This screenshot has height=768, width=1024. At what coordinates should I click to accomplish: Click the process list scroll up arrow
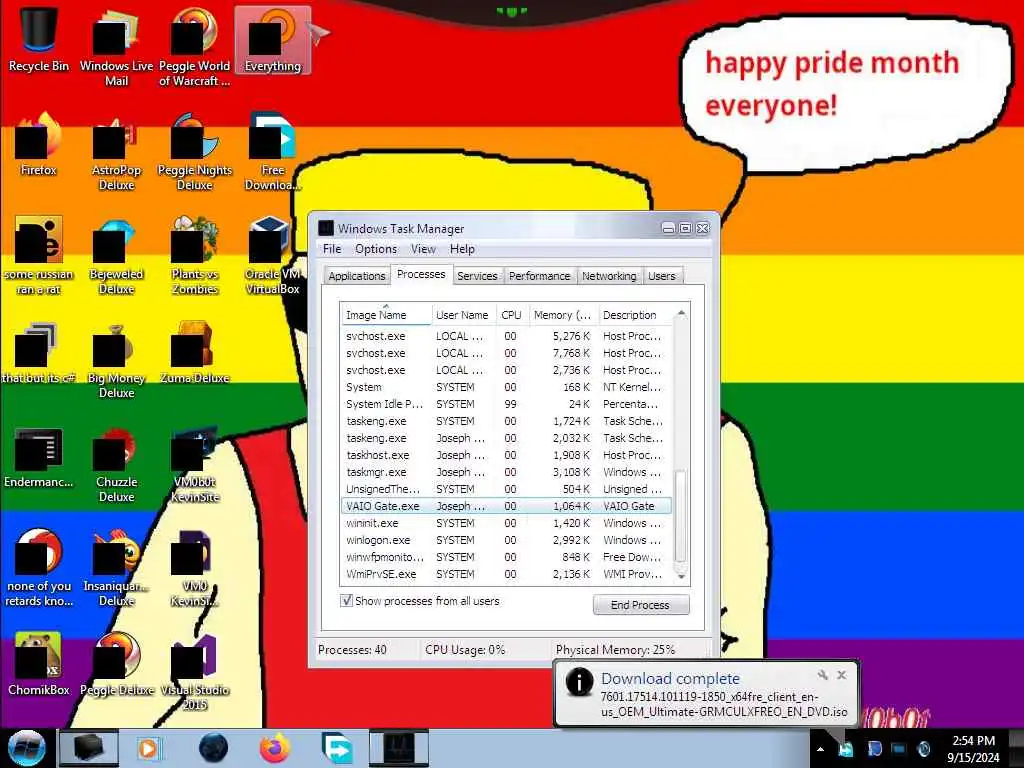(681, 314)
